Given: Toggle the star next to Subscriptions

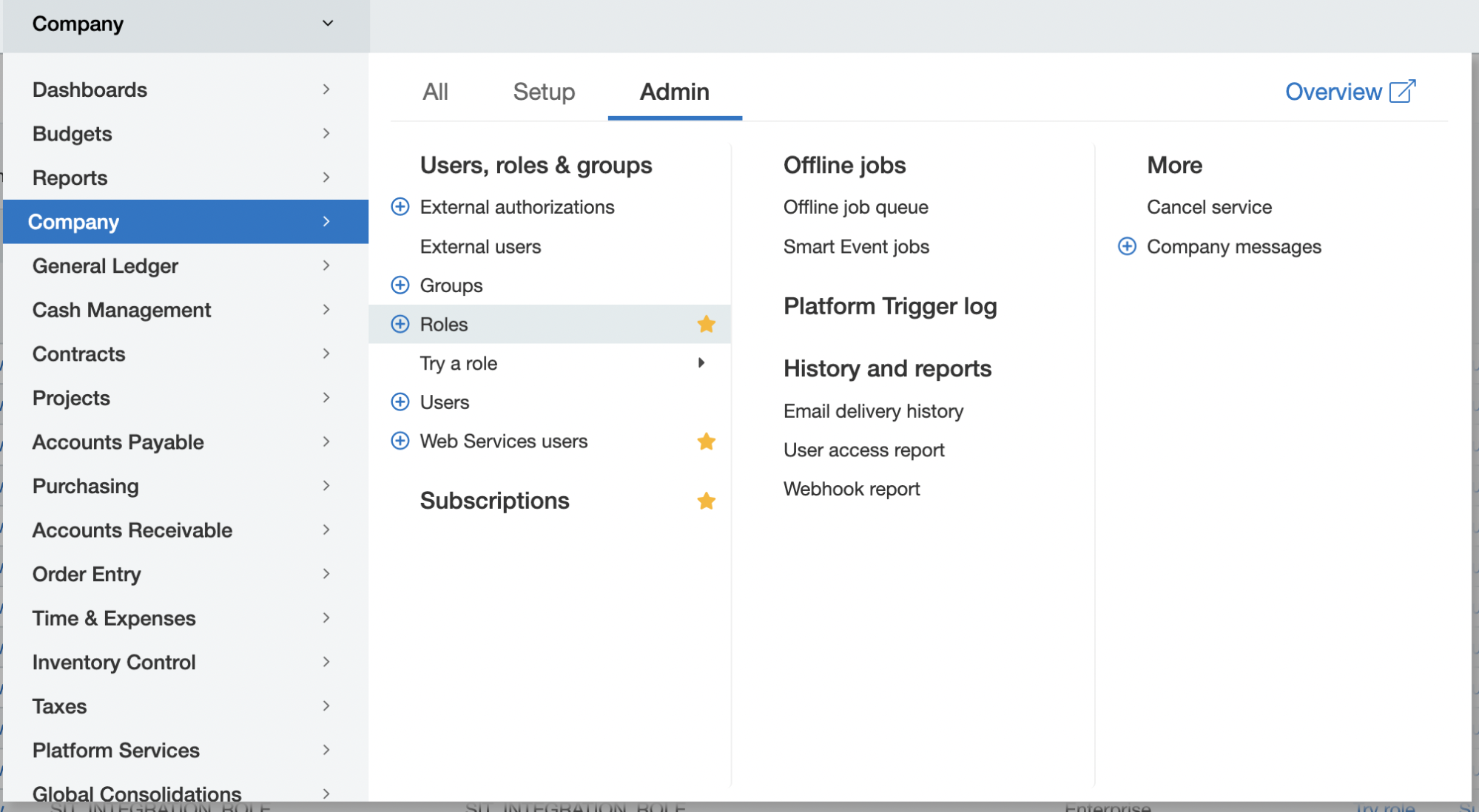Looking at the screenshot, I should pyautogui.click(x=706, y=501).
